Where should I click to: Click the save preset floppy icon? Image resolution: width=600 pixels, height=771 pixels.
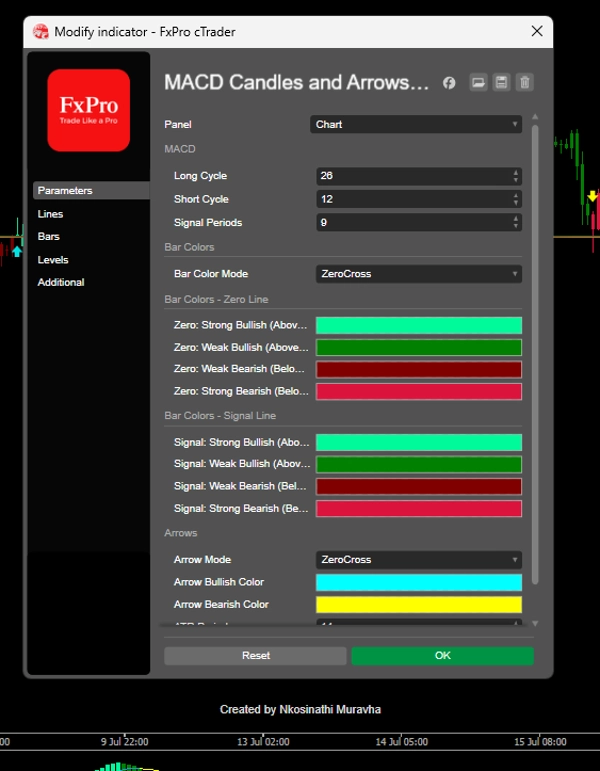pos(501,82)
